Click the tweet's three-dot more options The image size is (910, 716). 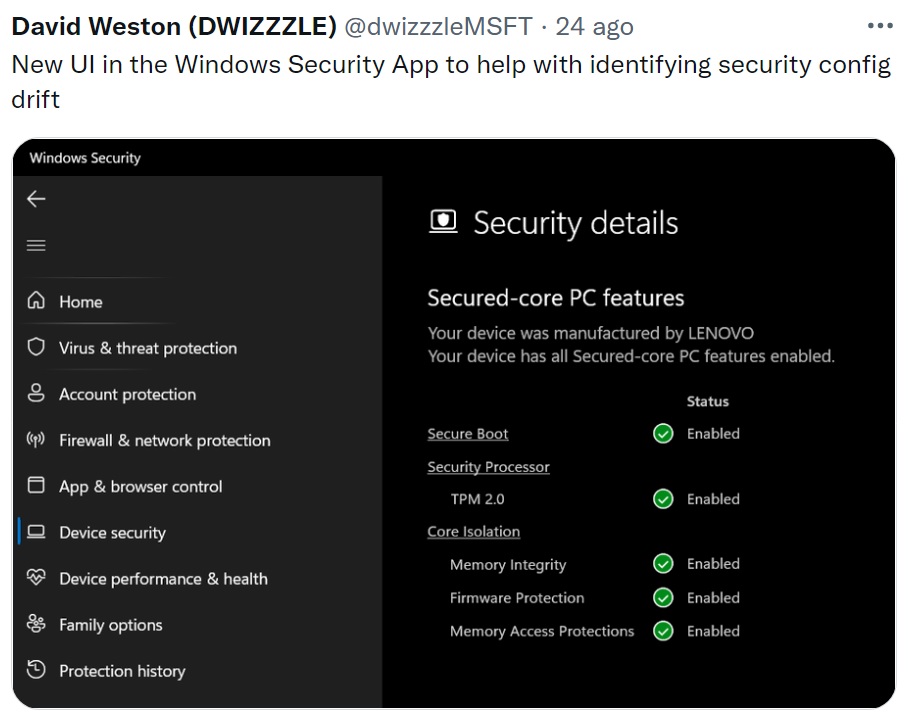point(880,26)
